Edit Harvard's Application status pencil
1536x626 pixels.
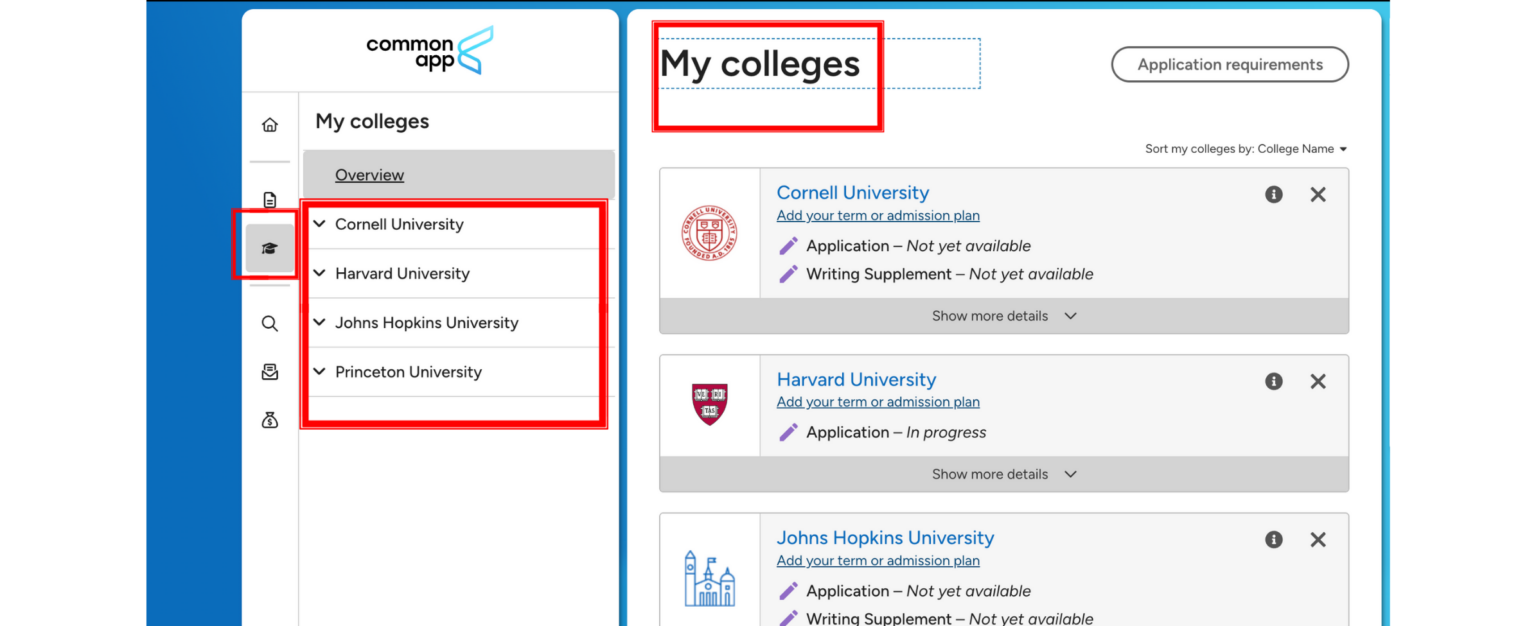pyautogui.click(x=787, y=432)
